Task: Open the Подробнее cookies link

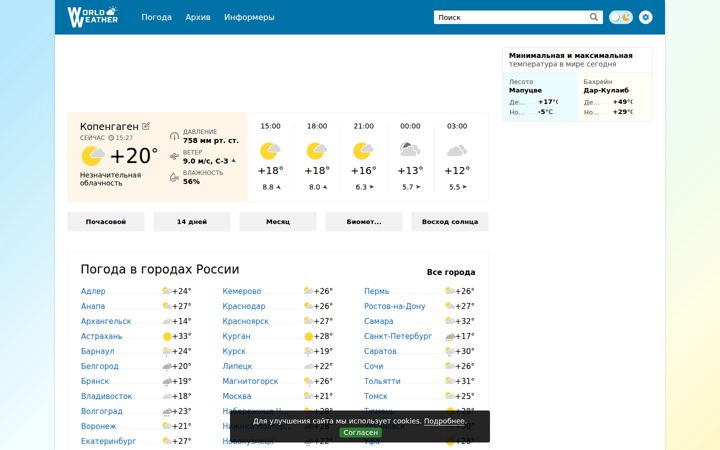Action: coord(444,421)
